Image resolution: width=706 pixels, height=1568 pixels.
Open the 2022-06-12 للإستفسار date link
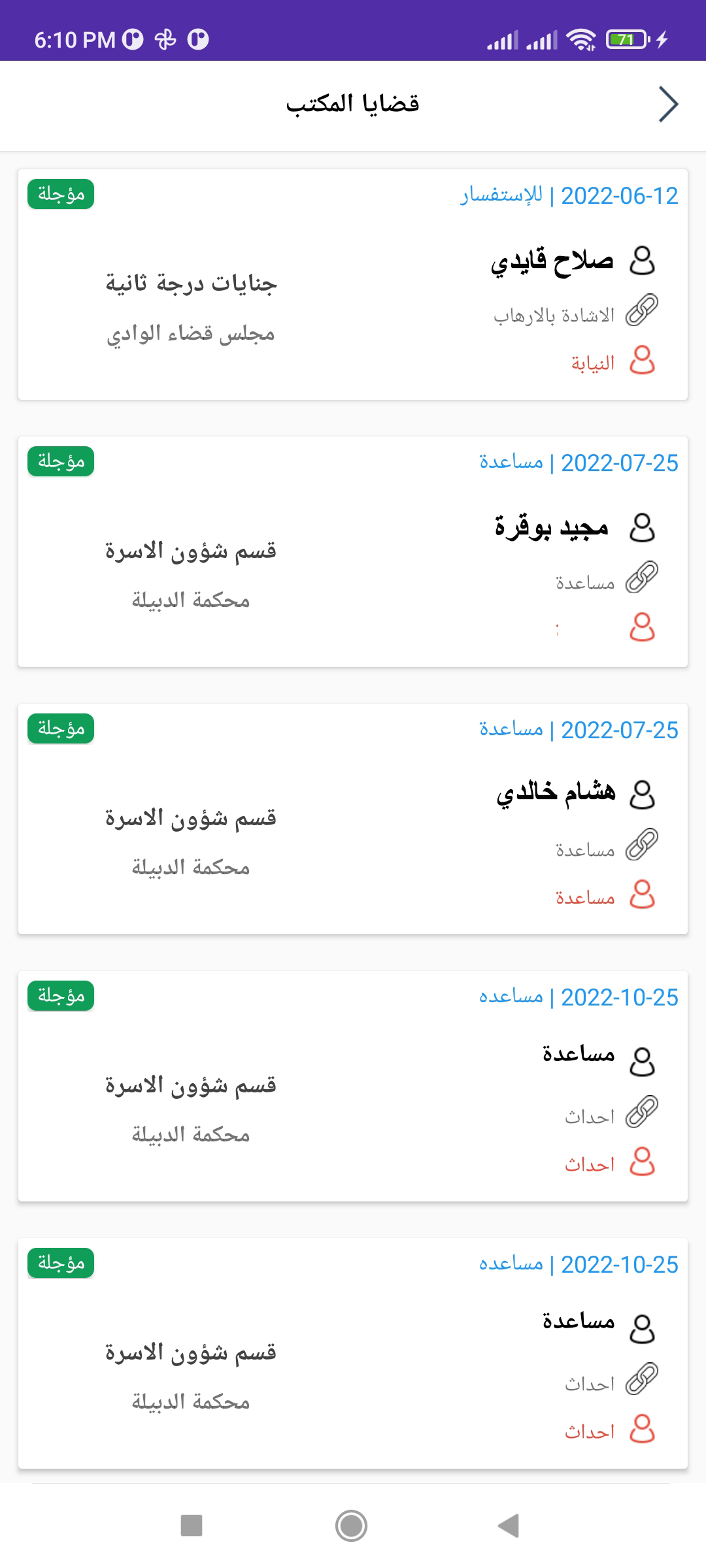569,196
